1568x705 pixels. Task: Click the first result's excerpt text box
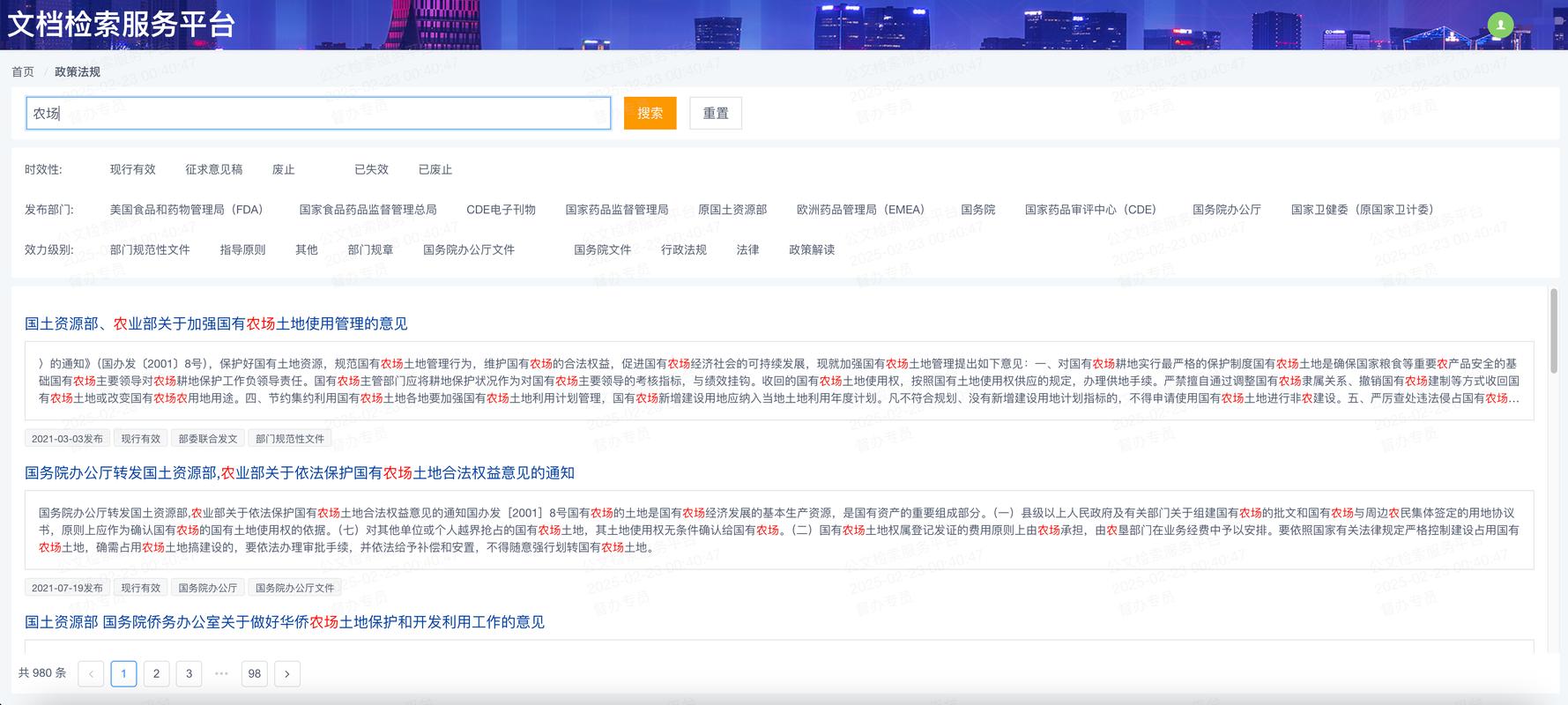779,381
